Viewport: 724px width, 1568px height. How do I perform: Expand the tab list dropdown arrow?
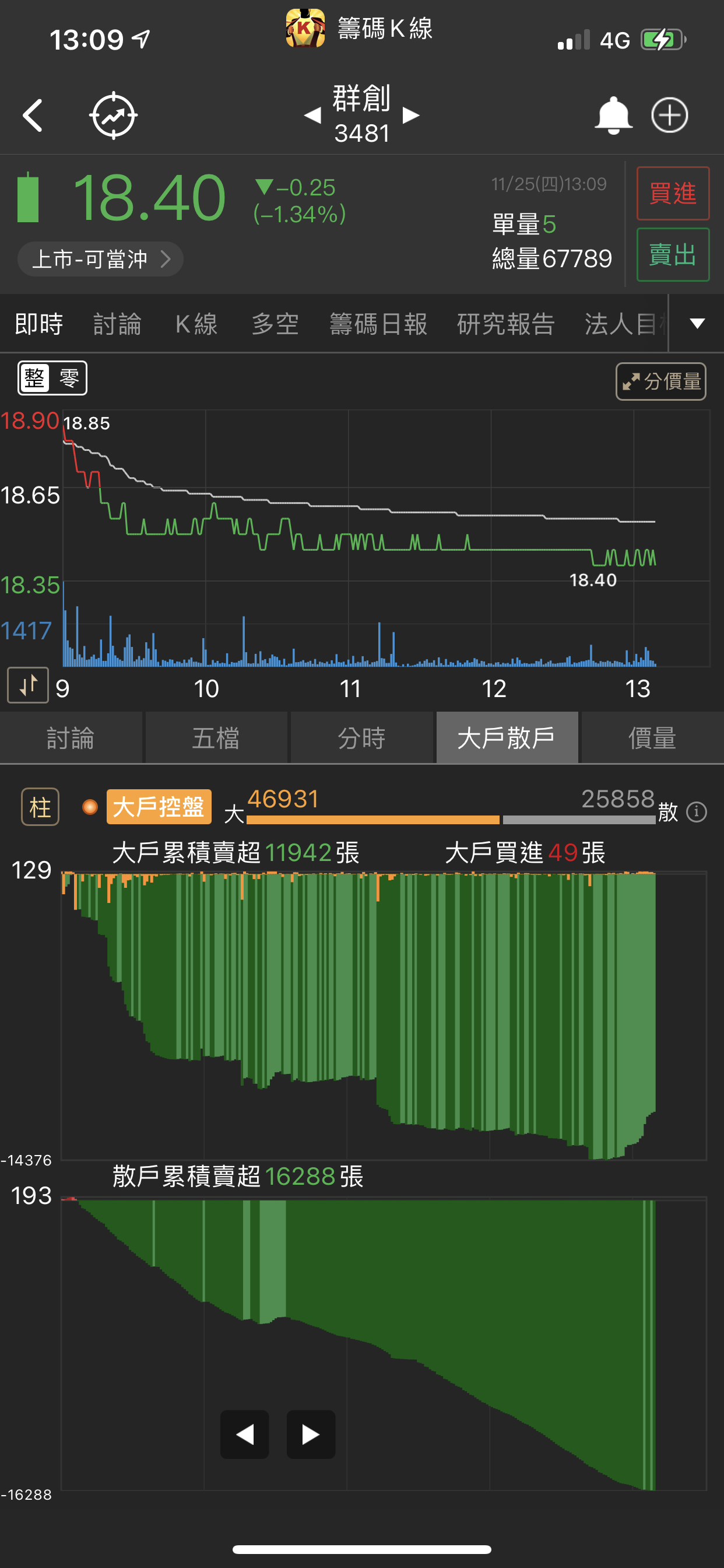[x=697, y=323]
